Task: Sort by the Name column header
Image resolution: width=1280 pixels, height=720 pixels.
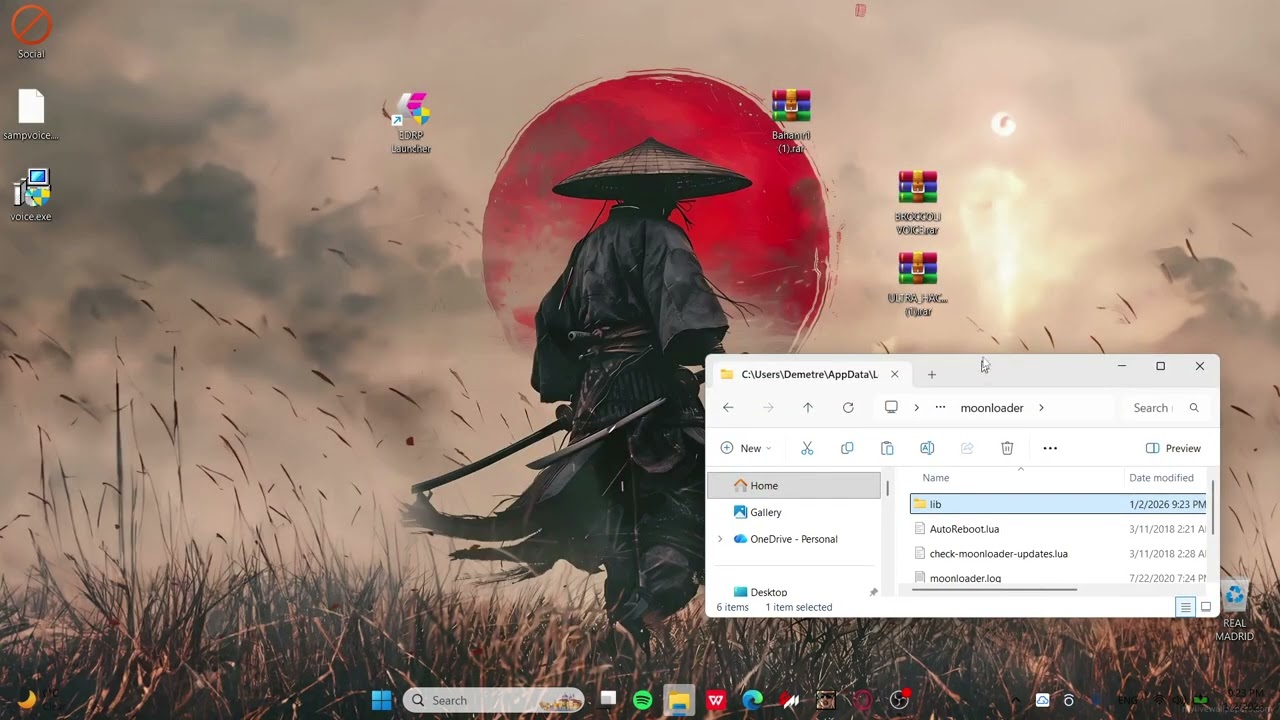Action: pyautogui.click(x=936, y=478)
